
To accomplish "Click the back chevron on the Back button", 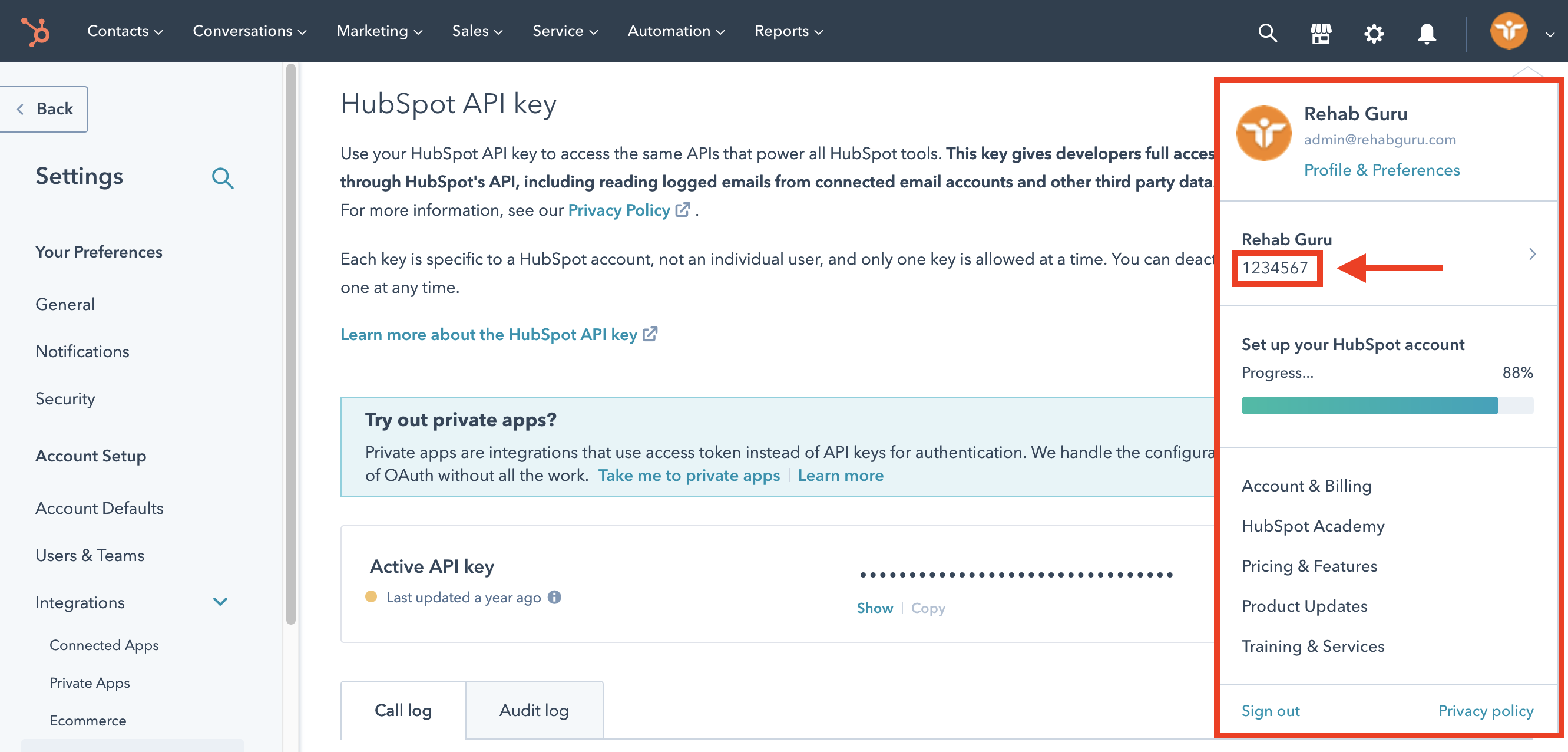I will (x=21, y=108).
